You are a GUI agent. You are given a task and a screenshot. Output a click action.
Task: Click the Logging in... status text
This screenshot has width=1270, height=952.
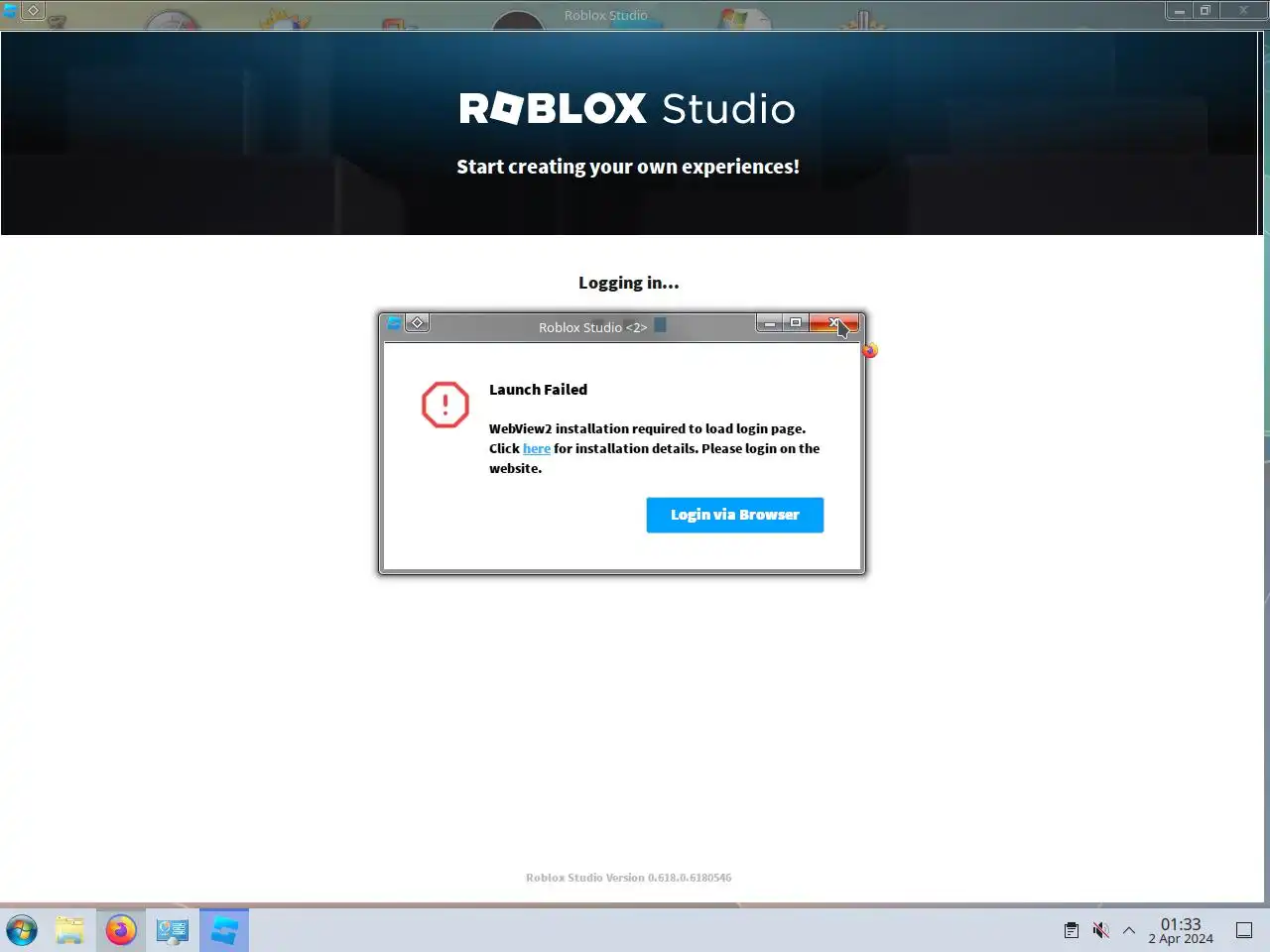[x=629, y=283]
